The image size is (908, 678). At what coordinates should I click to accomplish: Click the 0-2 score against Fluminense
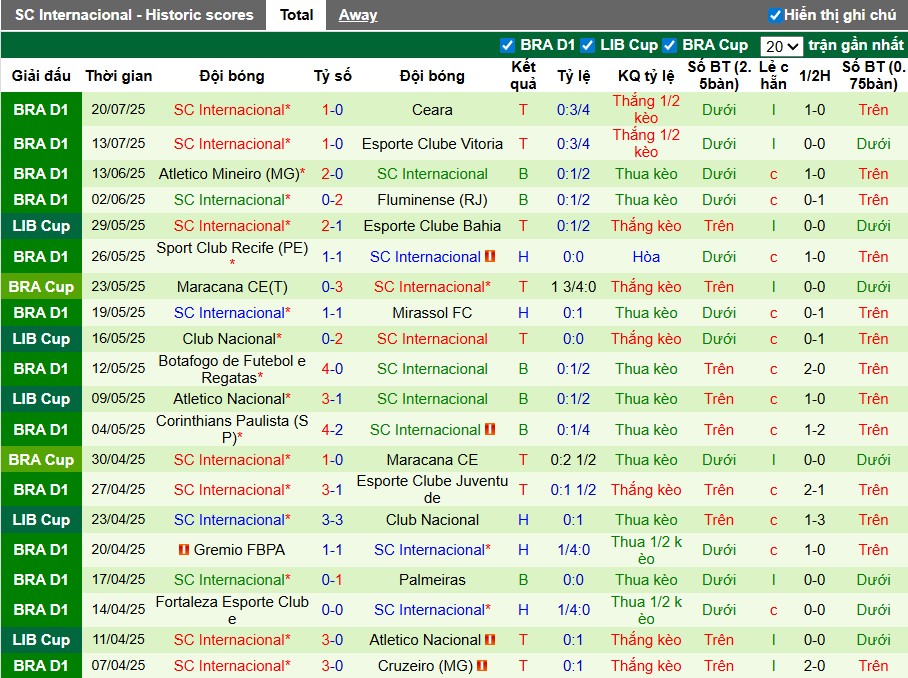point(332,200)
